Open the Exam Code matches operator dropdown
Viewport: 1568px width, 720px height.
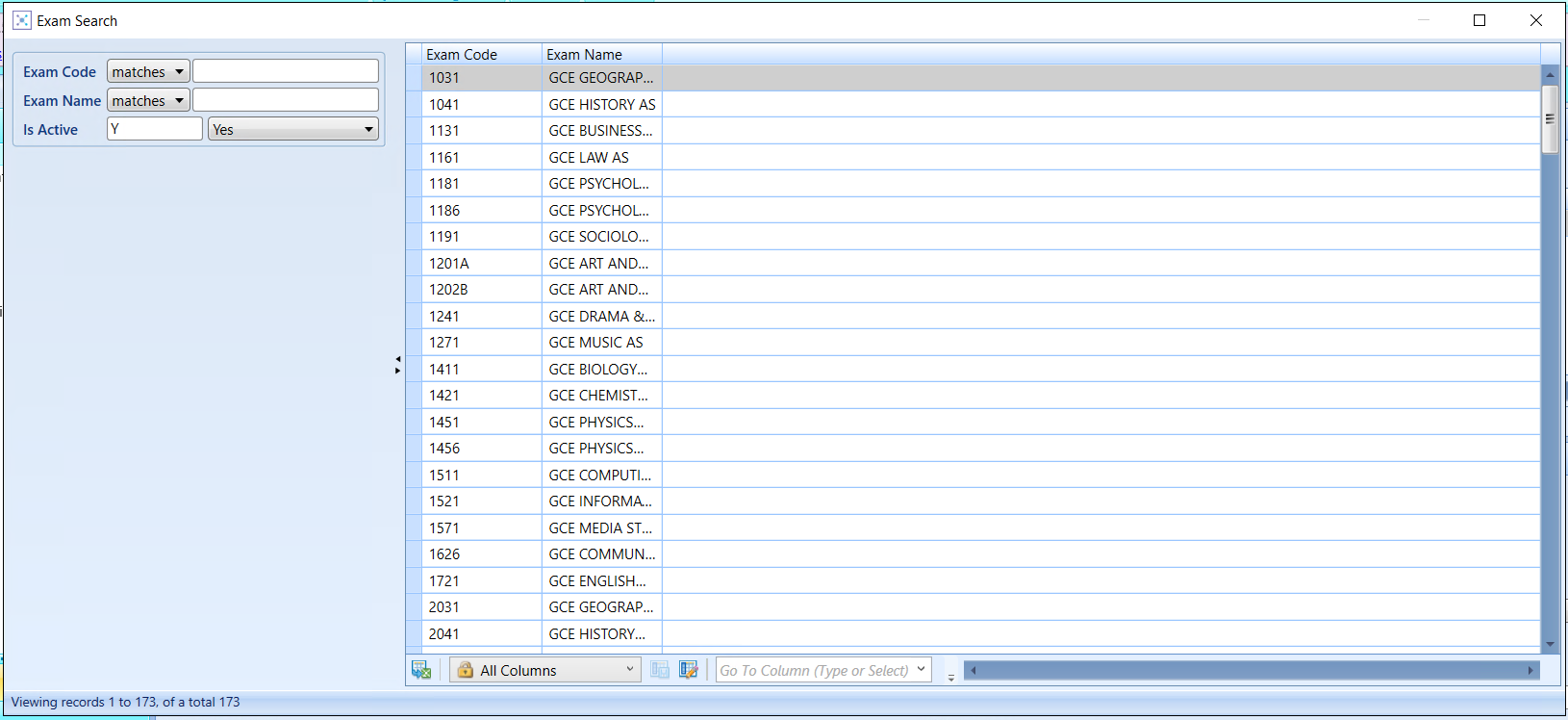click(148, 71)
